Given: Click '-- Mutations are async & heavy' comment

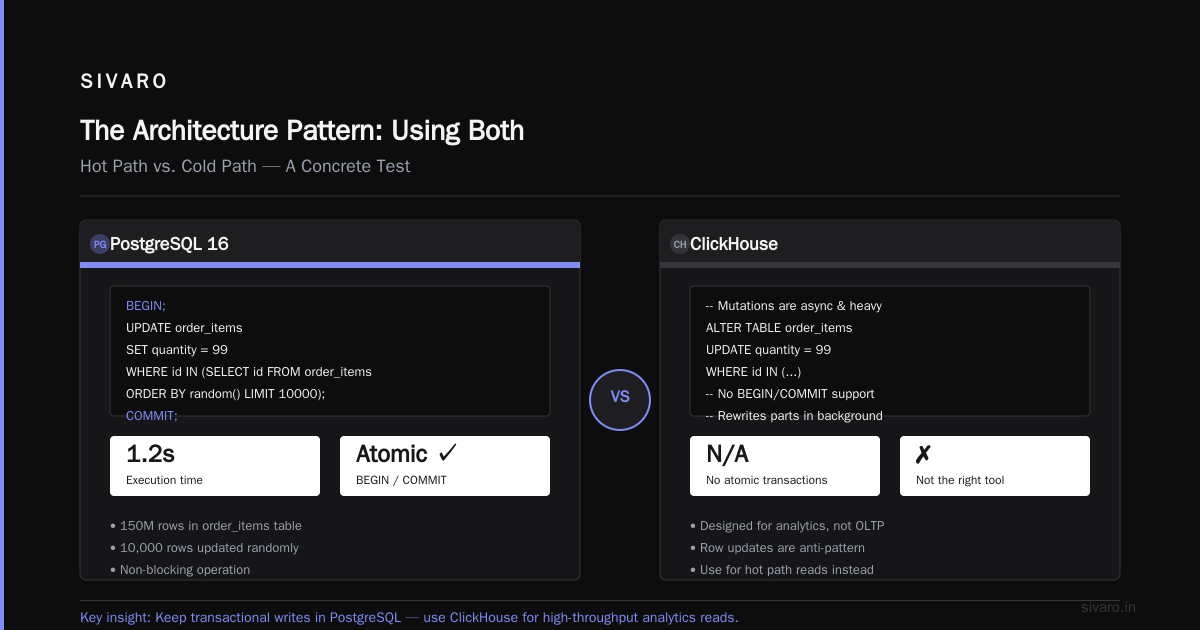Looking at the screenshot, I should 794,305.
